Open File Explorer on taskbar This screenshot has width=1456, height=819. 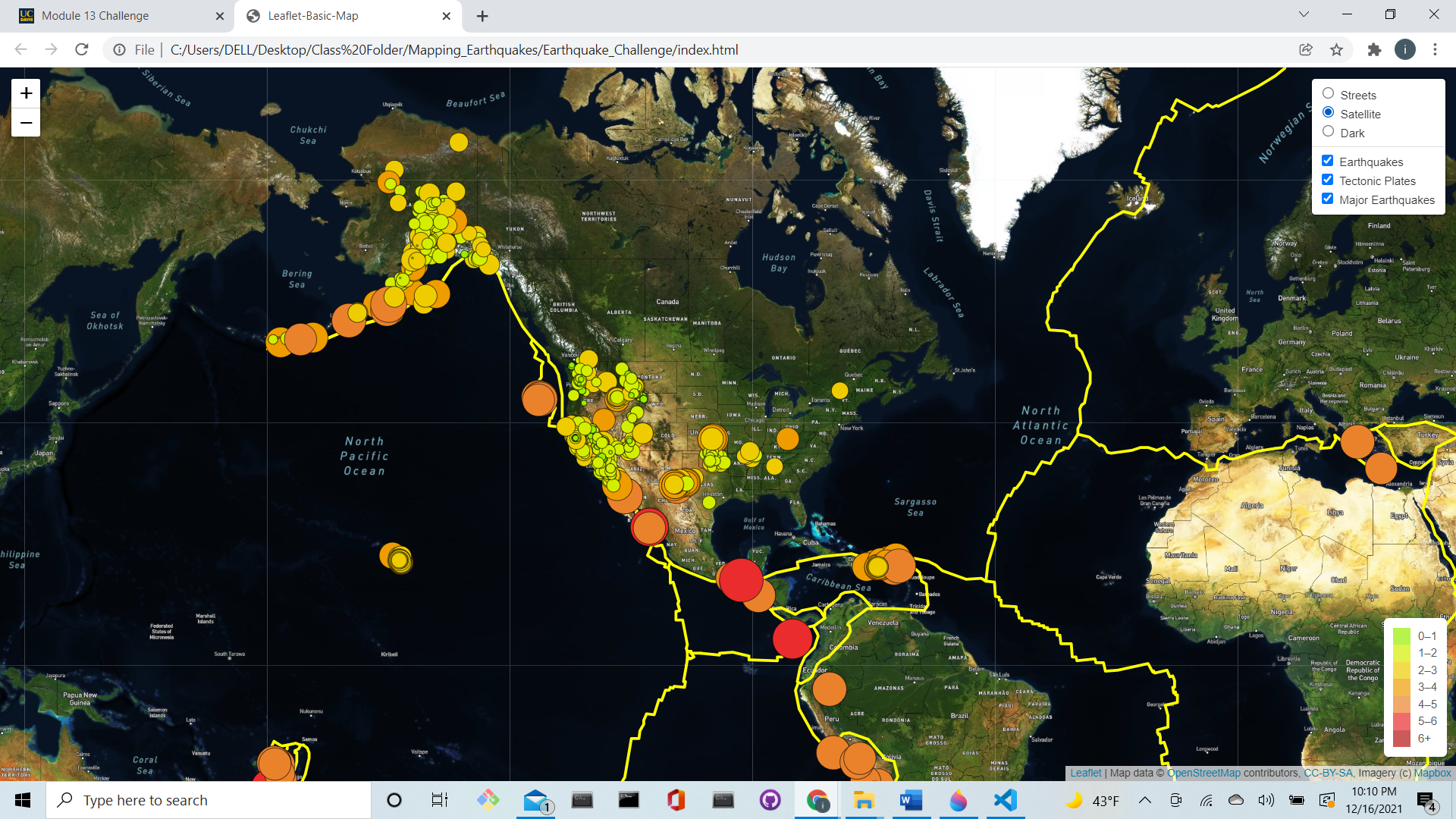point(864,800)
